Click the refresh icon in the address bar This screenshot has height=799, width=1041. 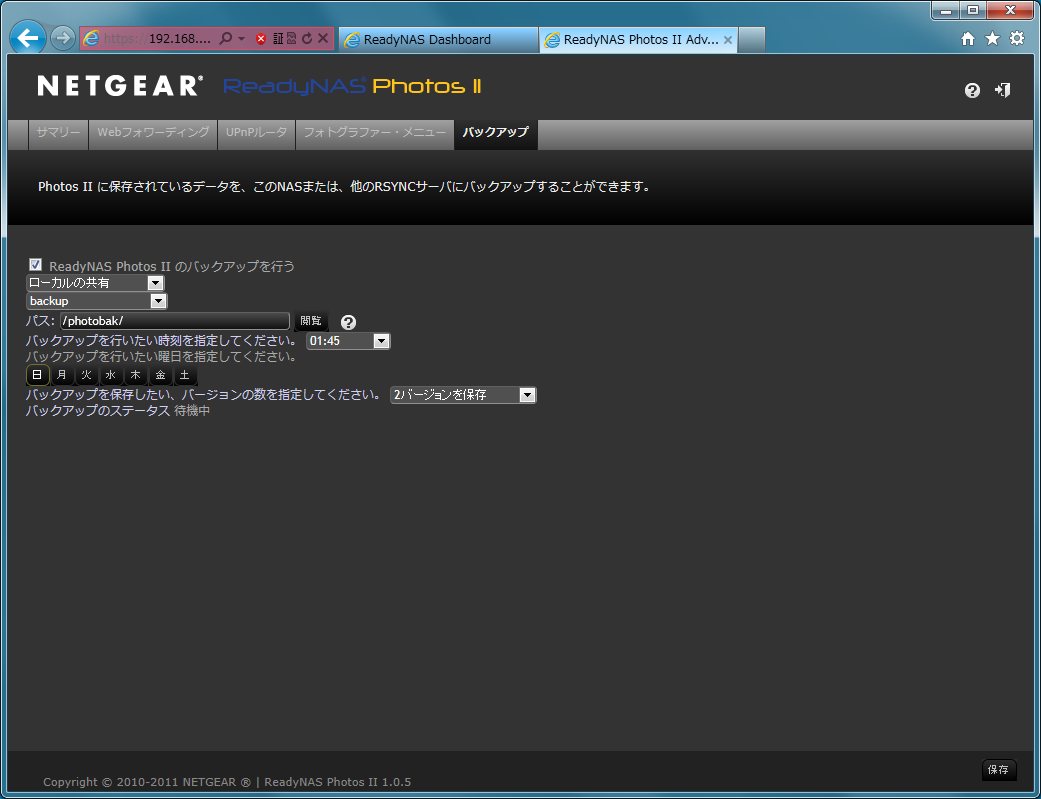pyautogui.click(x=307, y=39)
